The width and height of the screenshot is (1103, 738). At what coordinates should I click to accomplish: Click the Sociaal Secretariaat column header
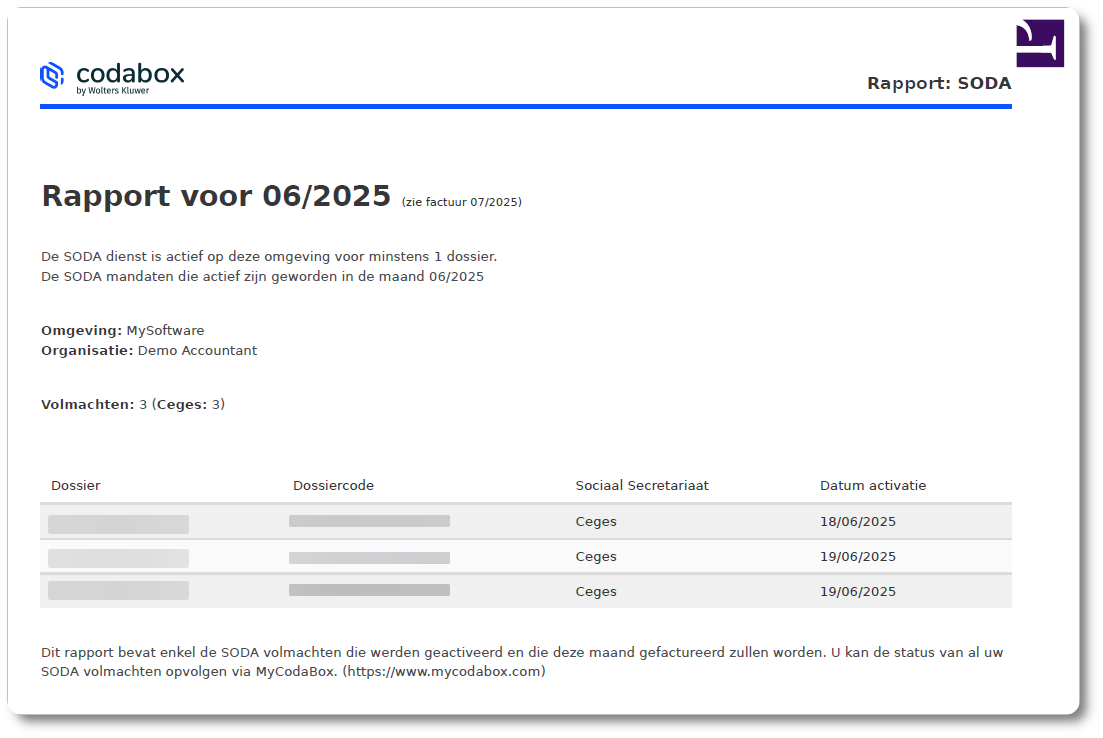[x=641, y=485]
